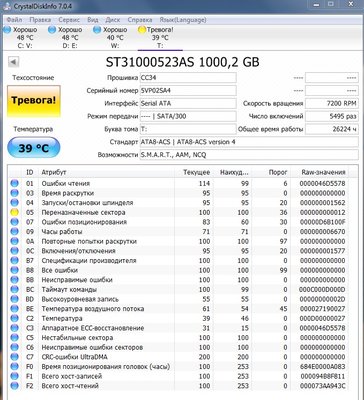This screenshot has height=400, width=364.
Task: Click the yellow Тревога! health status button
Action: click(34, 101)
